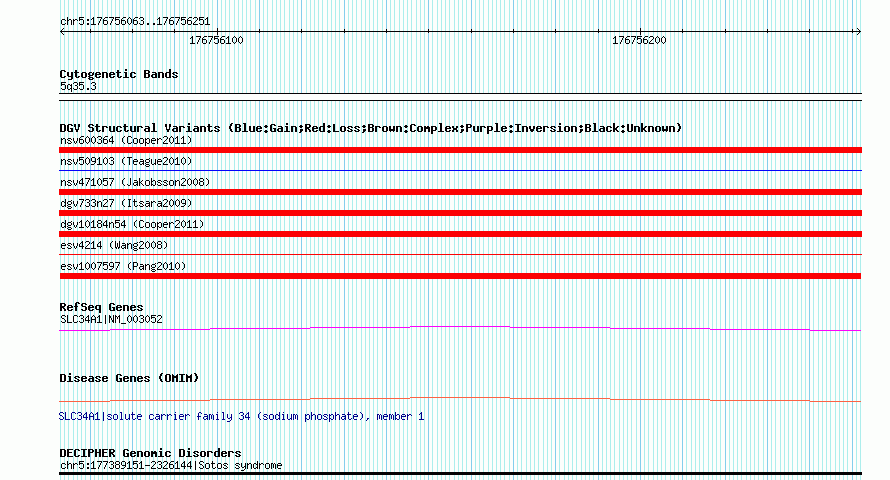The image size is (890, 480).
Task: Click the 176756100 ruler tick label
Action: tap(216, 40)
